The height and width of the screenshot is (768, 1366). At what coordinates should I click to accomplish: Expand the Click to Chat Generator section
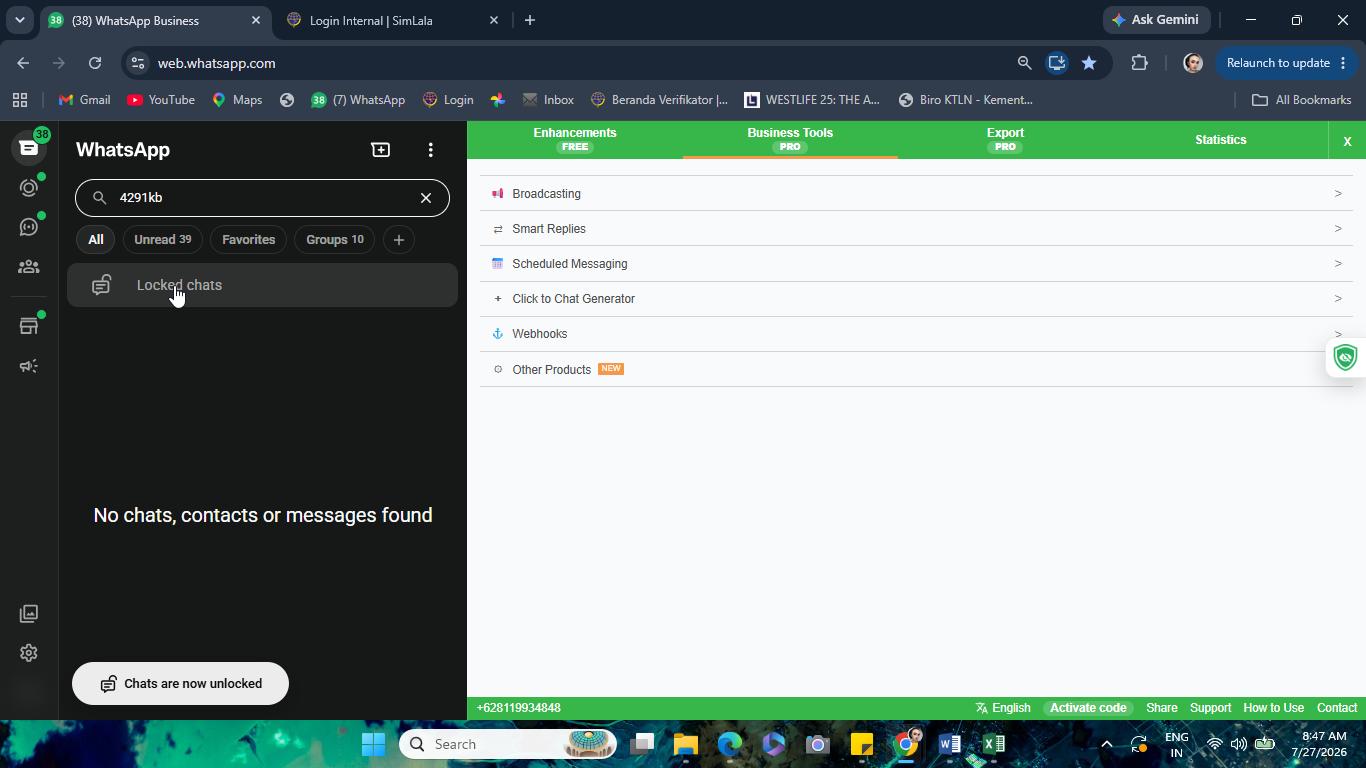point(916,299)
